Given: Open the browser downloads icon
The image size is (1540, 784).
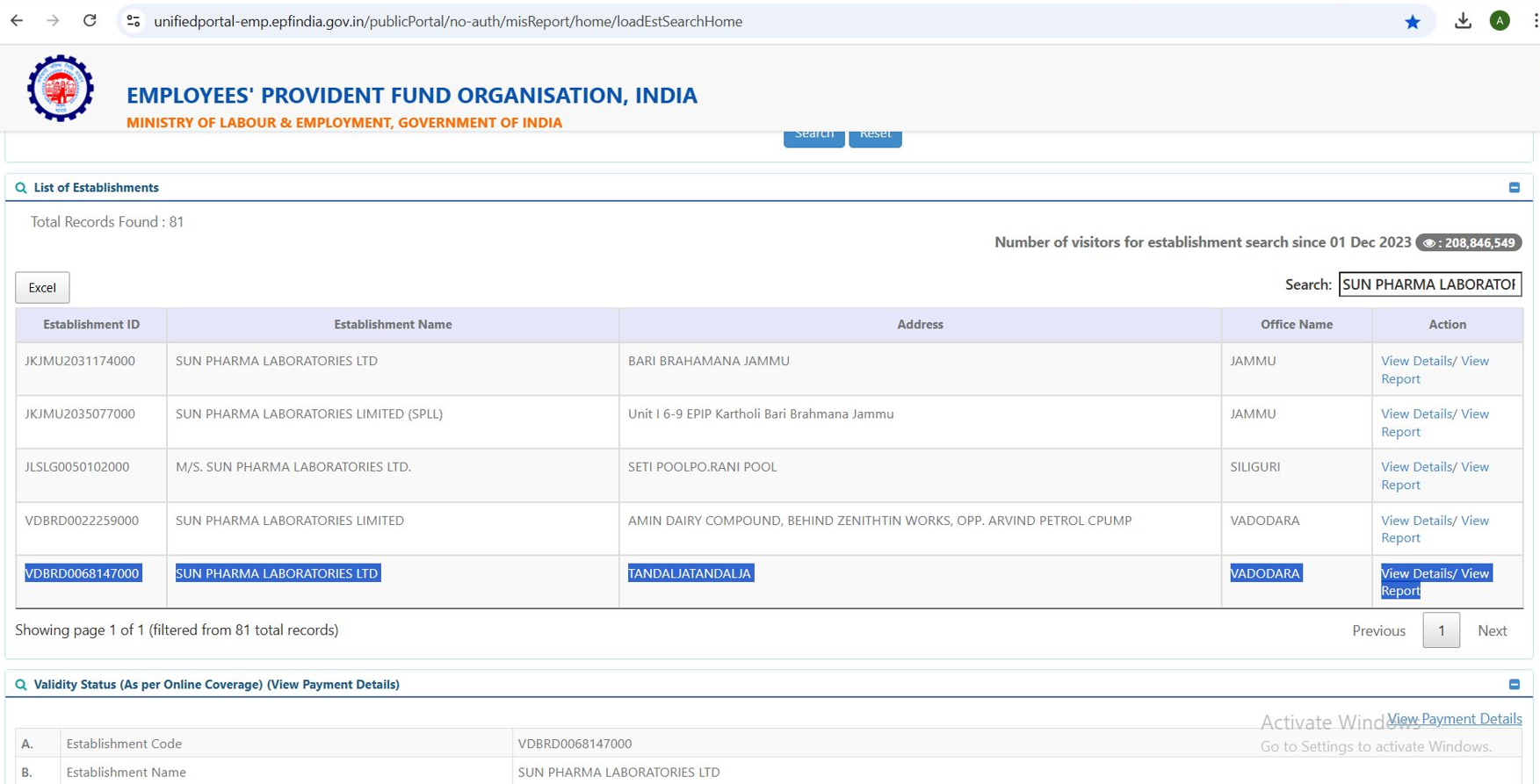Looking at the screenshot, I should (1463, 21).
